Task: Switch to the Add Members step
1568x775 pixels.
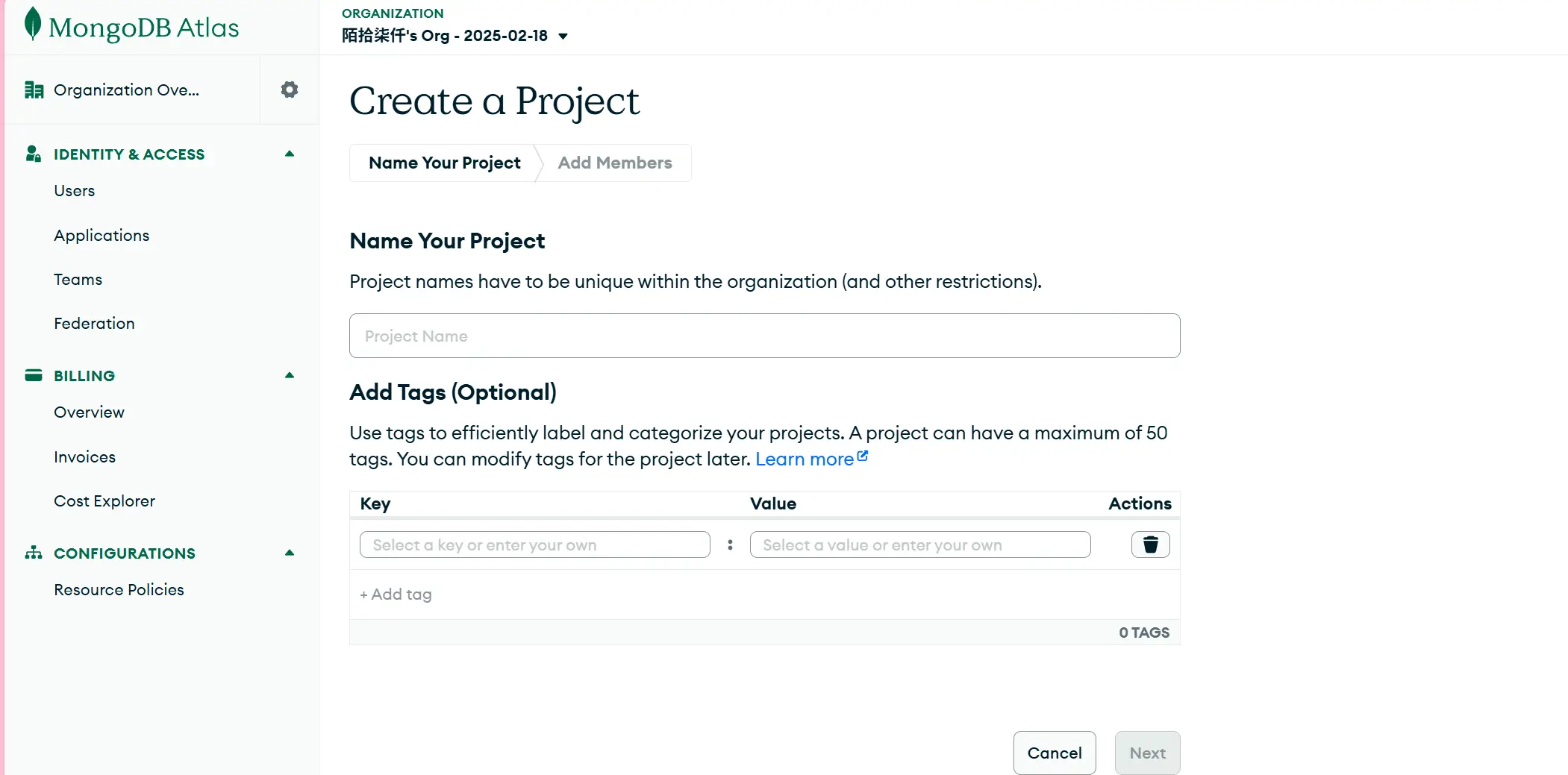Action: pyautogui.click(x=614, y=163)
